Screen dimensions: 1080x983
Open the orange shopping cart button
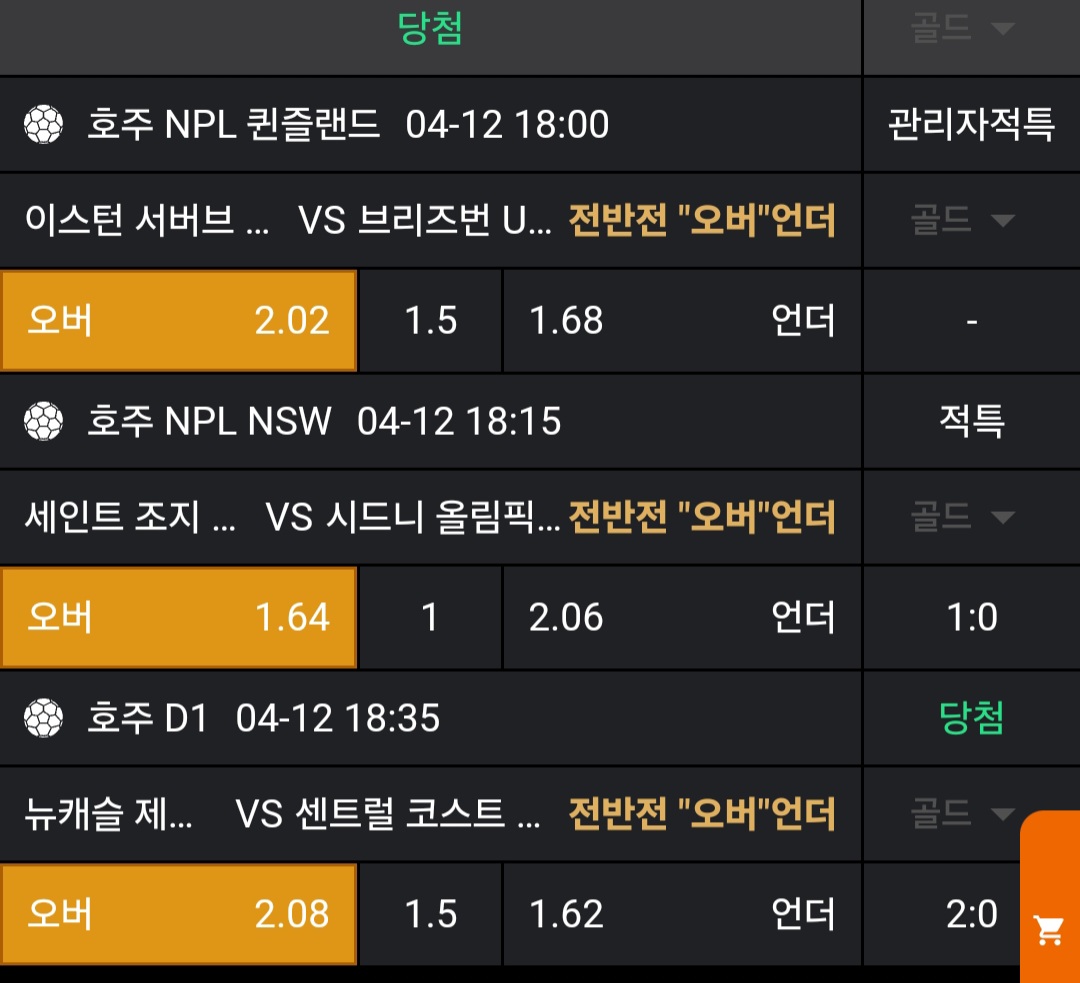tap(1050, 930)
